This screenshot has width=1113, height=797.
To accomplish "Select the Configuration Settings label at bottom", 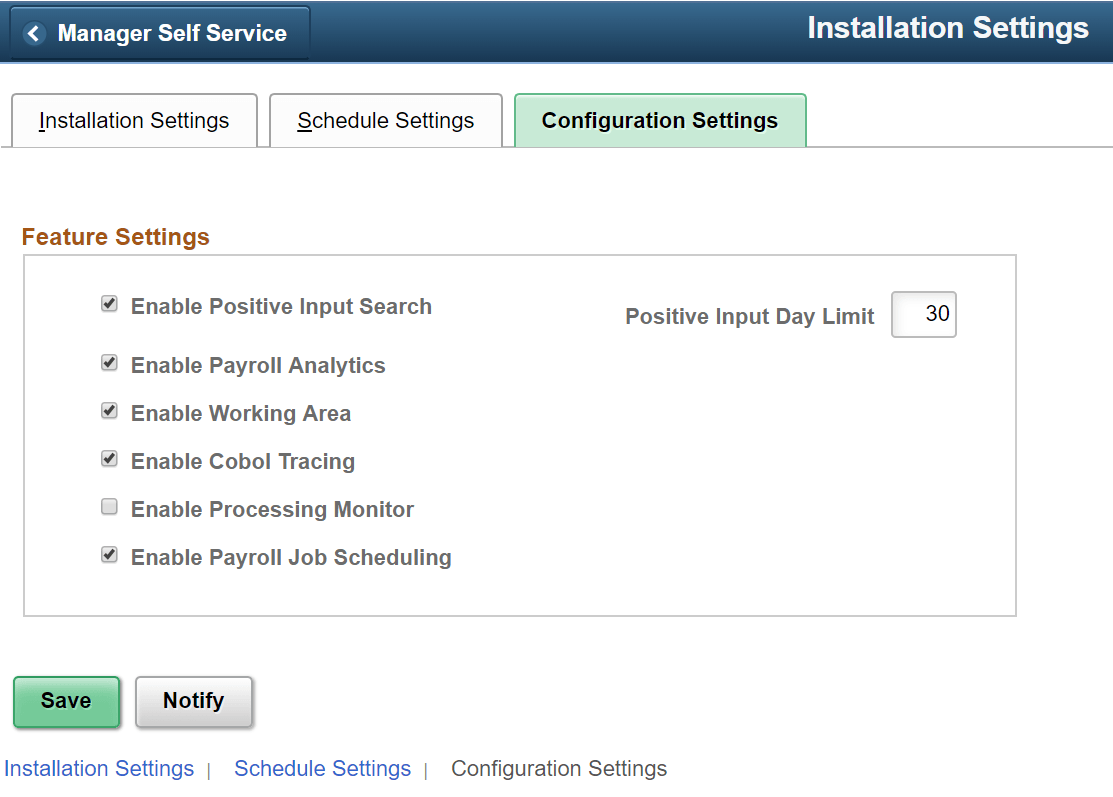I will point(559,768).
